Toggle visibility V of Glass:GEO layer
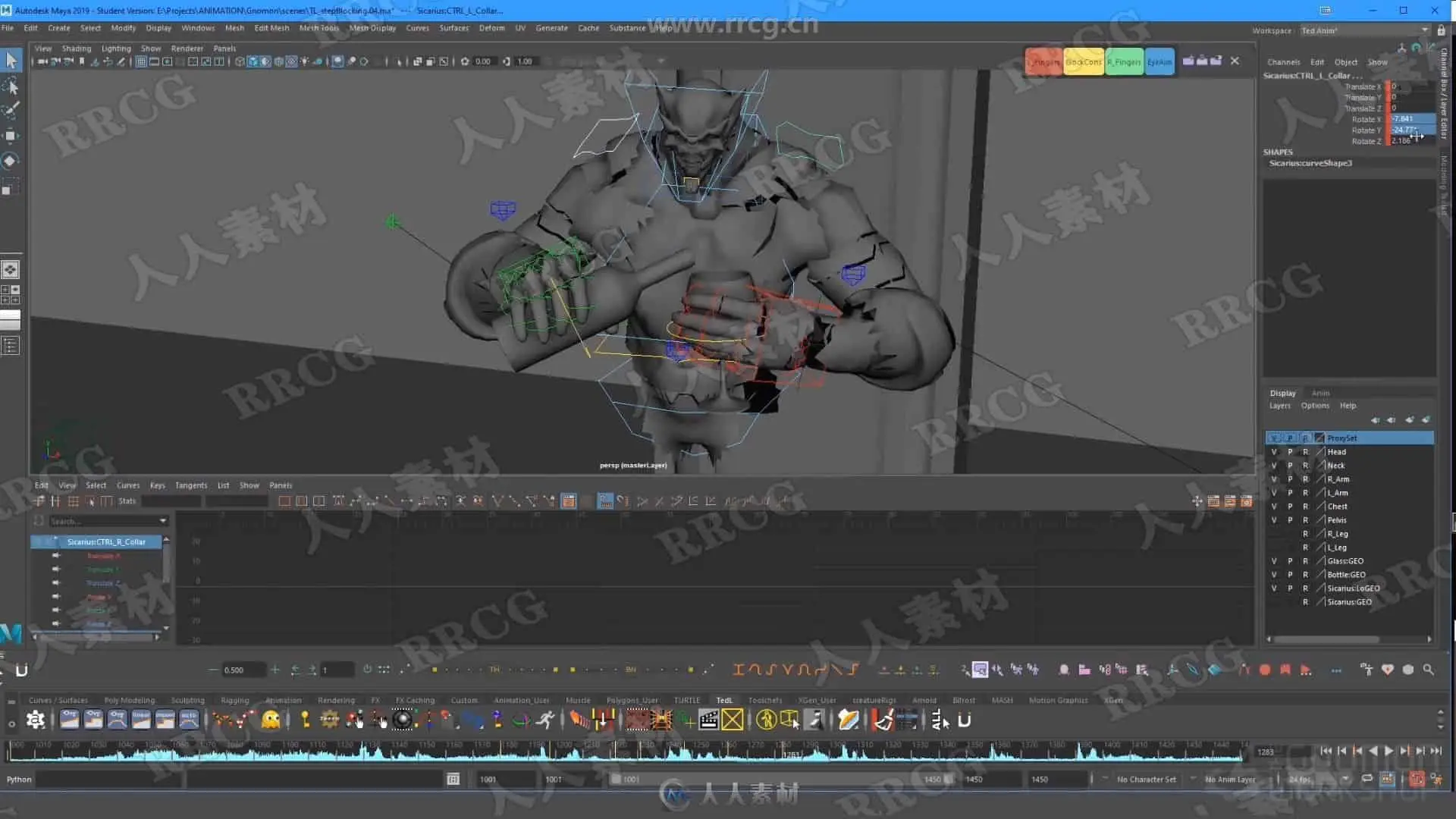This screenshot has width=1456, height=819. [1274, 561]
